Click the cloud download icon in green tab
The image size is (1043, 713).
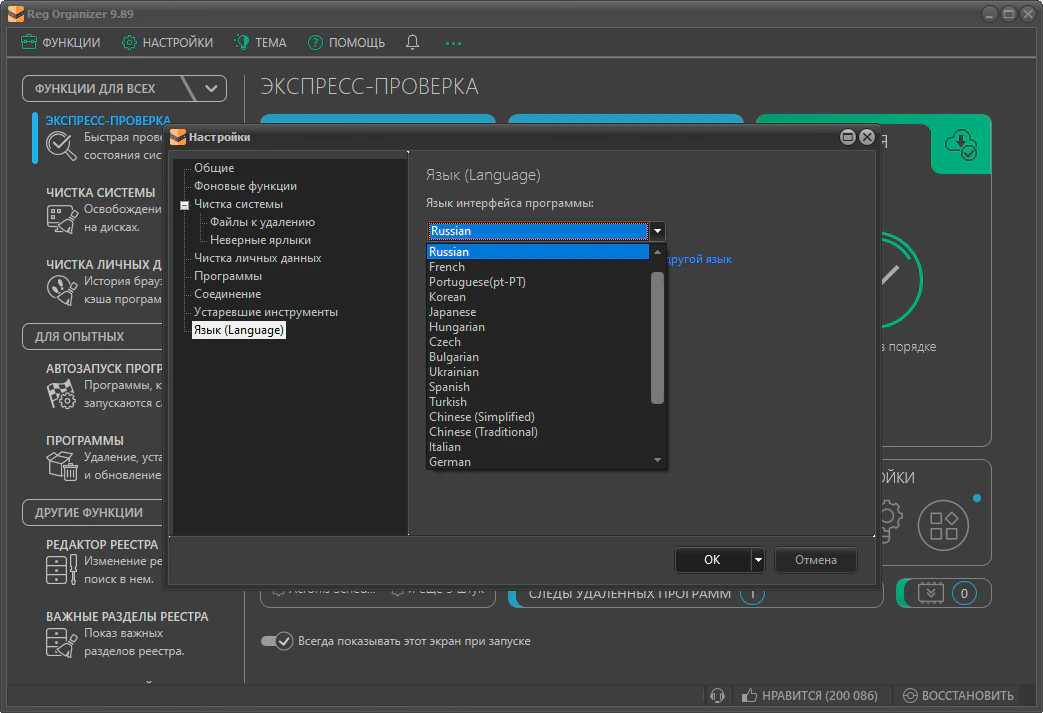pyautogui.click(x=961, y=144)
